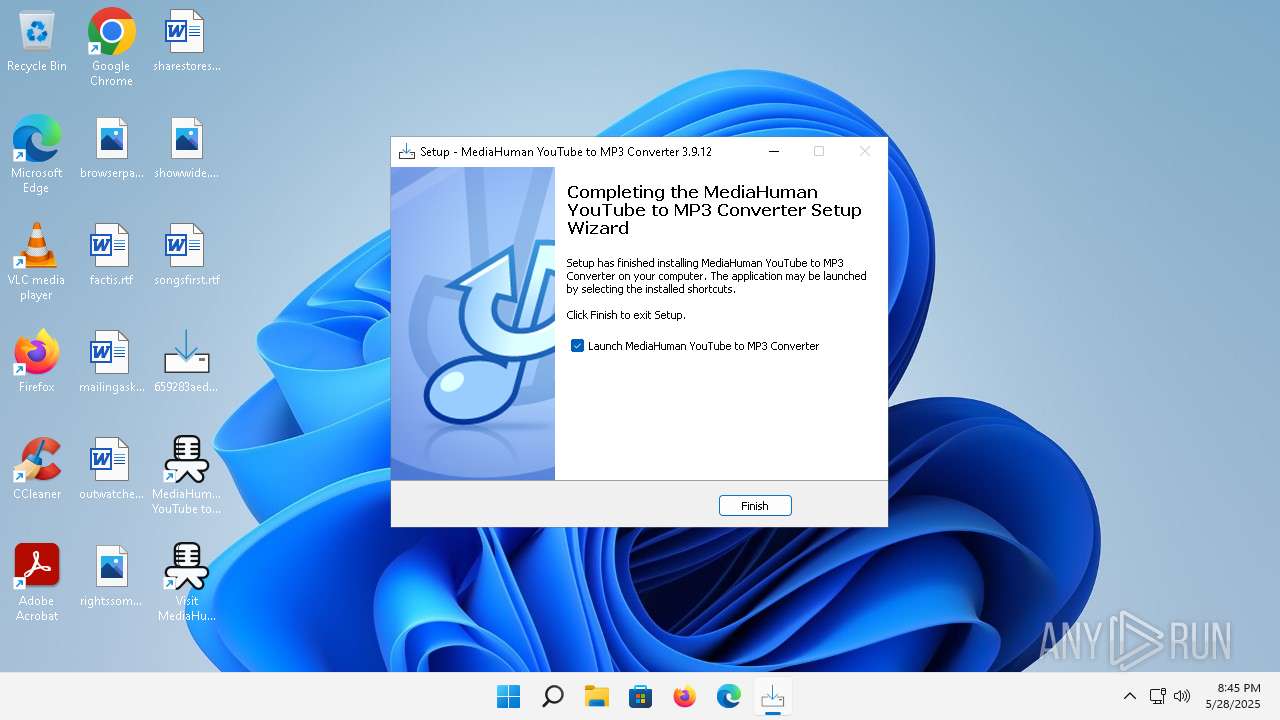
Task: Click the setup installer icon in title bar
Action: 406,152
